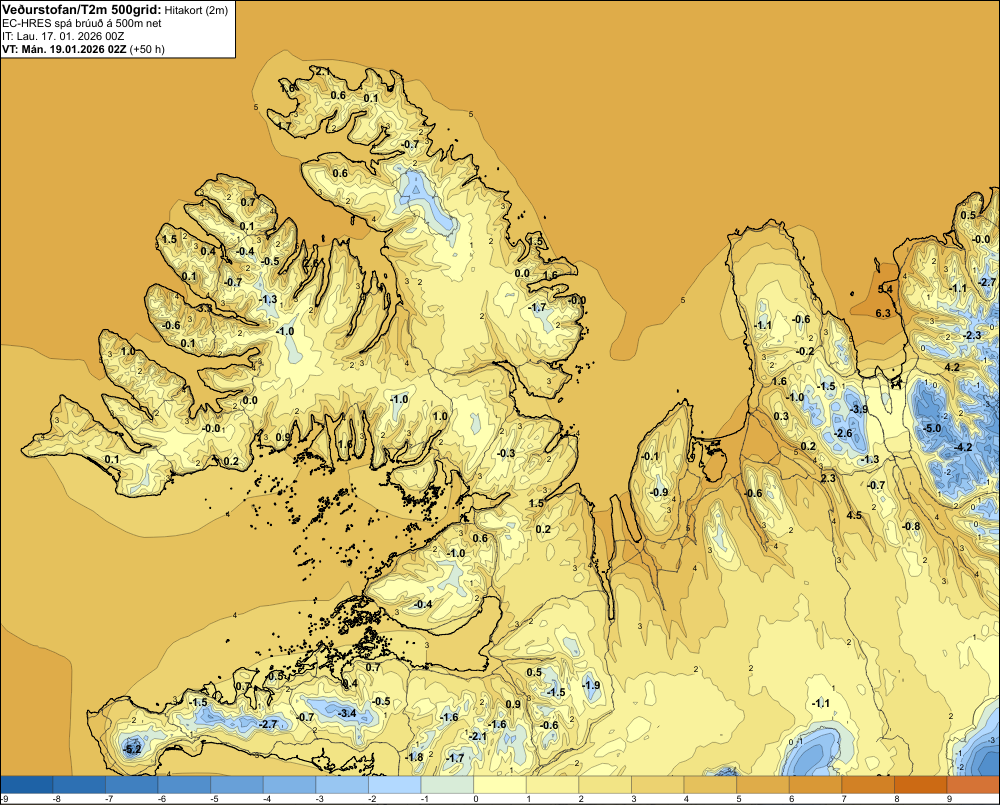1000x805 pixels.
Task: Select the legend label '-4' on the color scale
Action: [267, 799]
